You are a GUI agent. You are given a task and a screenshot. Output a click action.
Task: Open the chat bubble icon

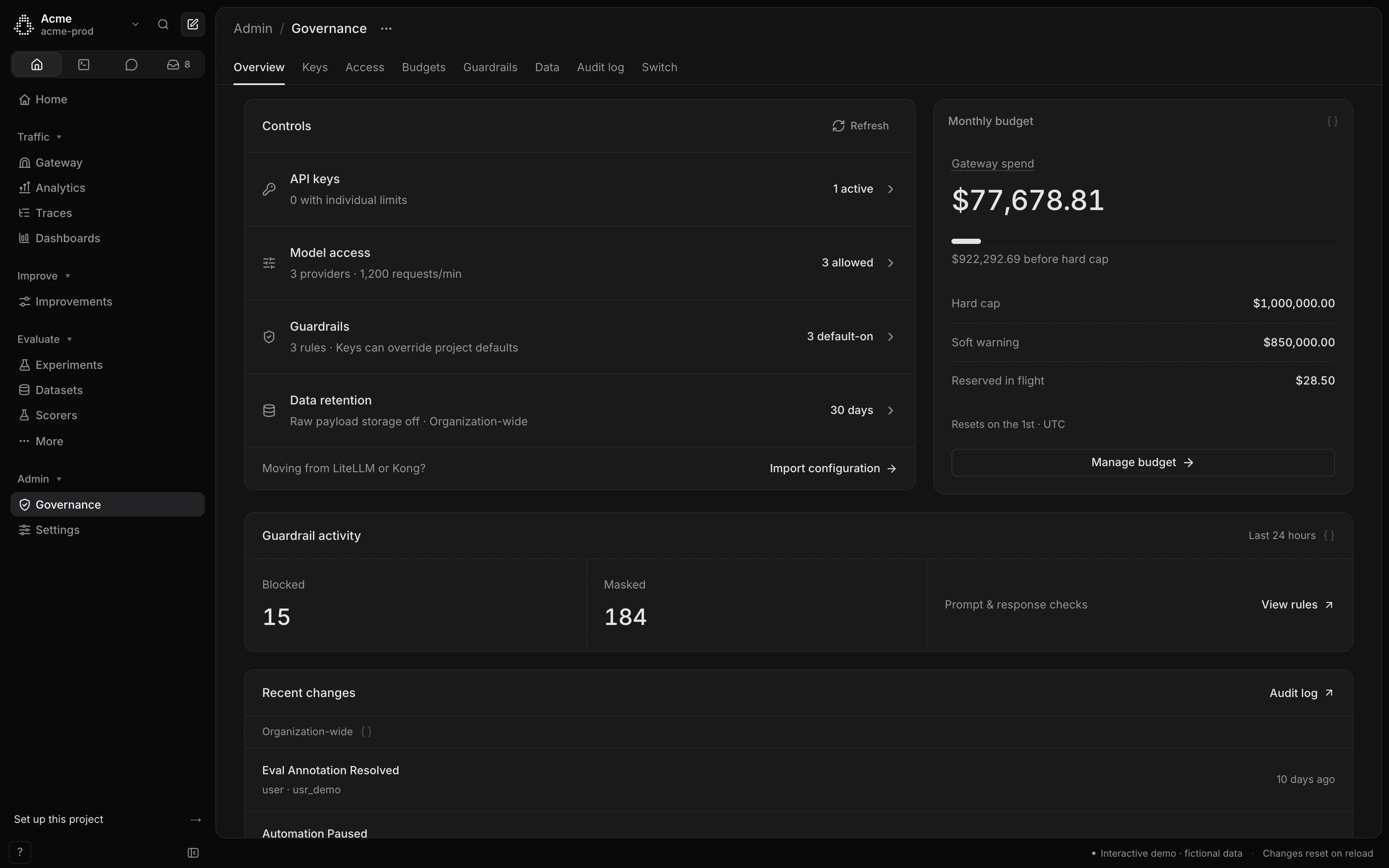[x=132, y=64]
